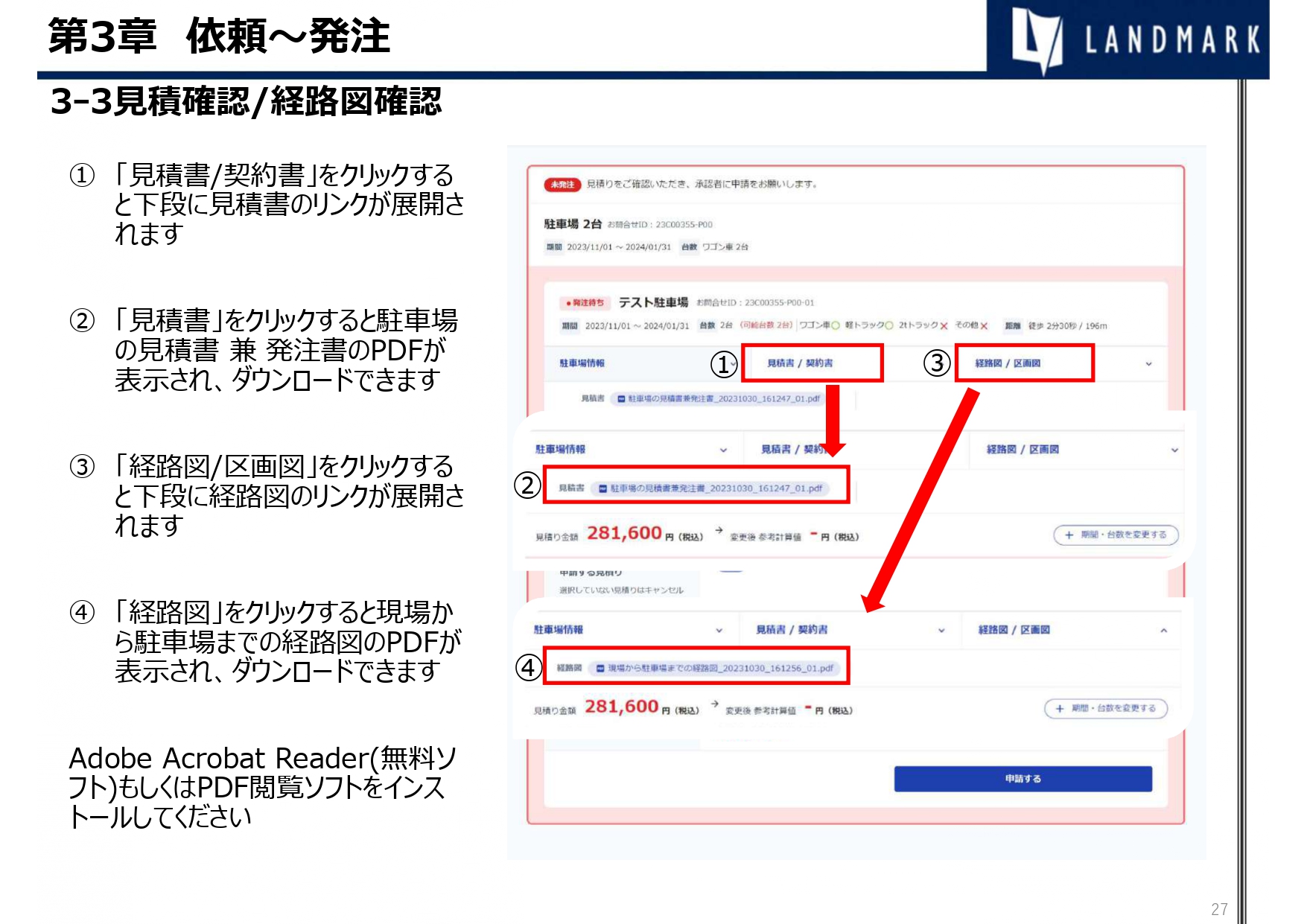The image size is (1307, 924).
Task: Select the red 可能台数 2台 text
Action: tap(766, 325)
